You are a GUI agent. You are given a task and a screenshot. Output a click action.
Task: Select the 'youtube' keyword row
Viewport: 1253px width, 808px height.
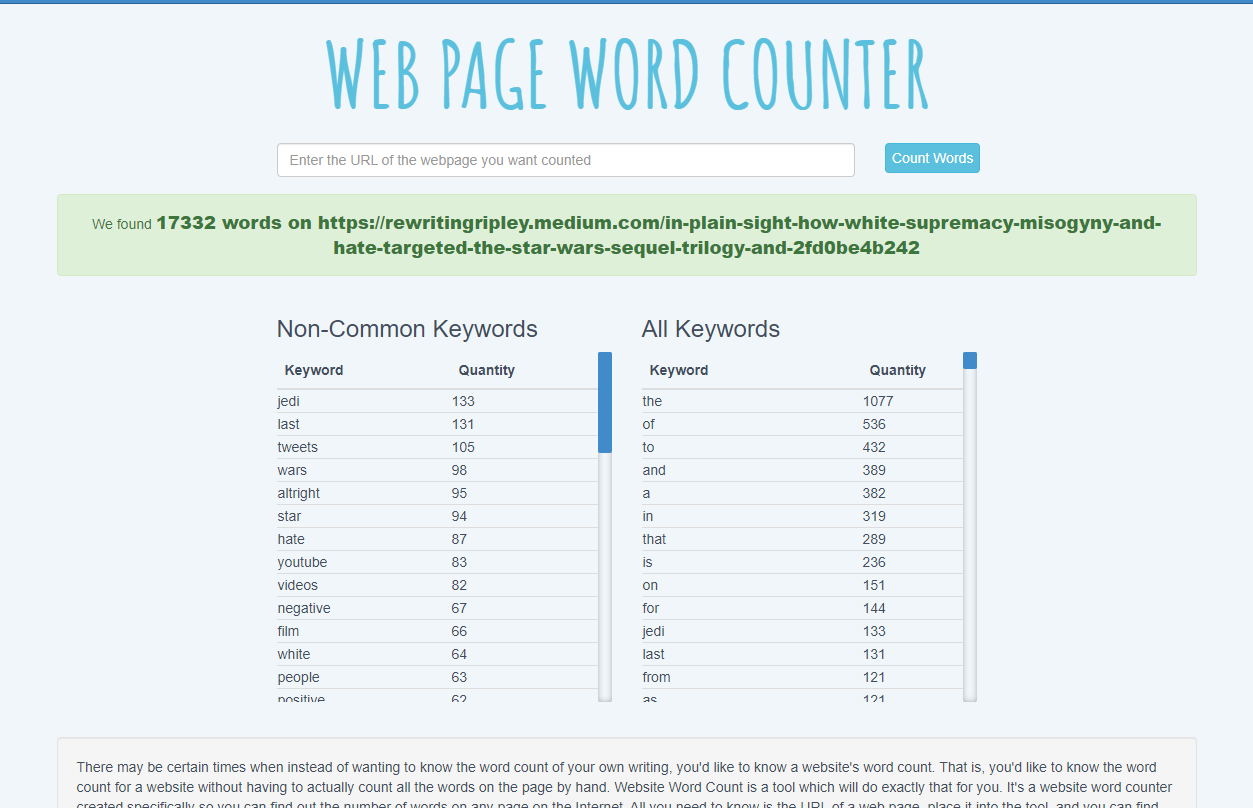point(437,562)
